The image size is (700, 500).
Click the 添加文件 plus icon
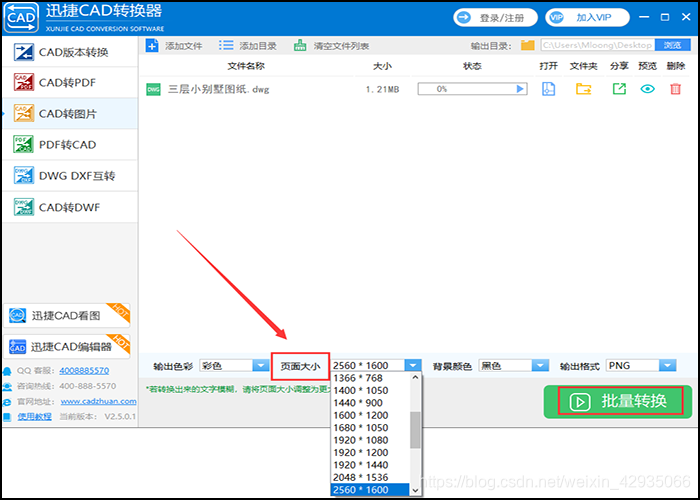[152, 46]
